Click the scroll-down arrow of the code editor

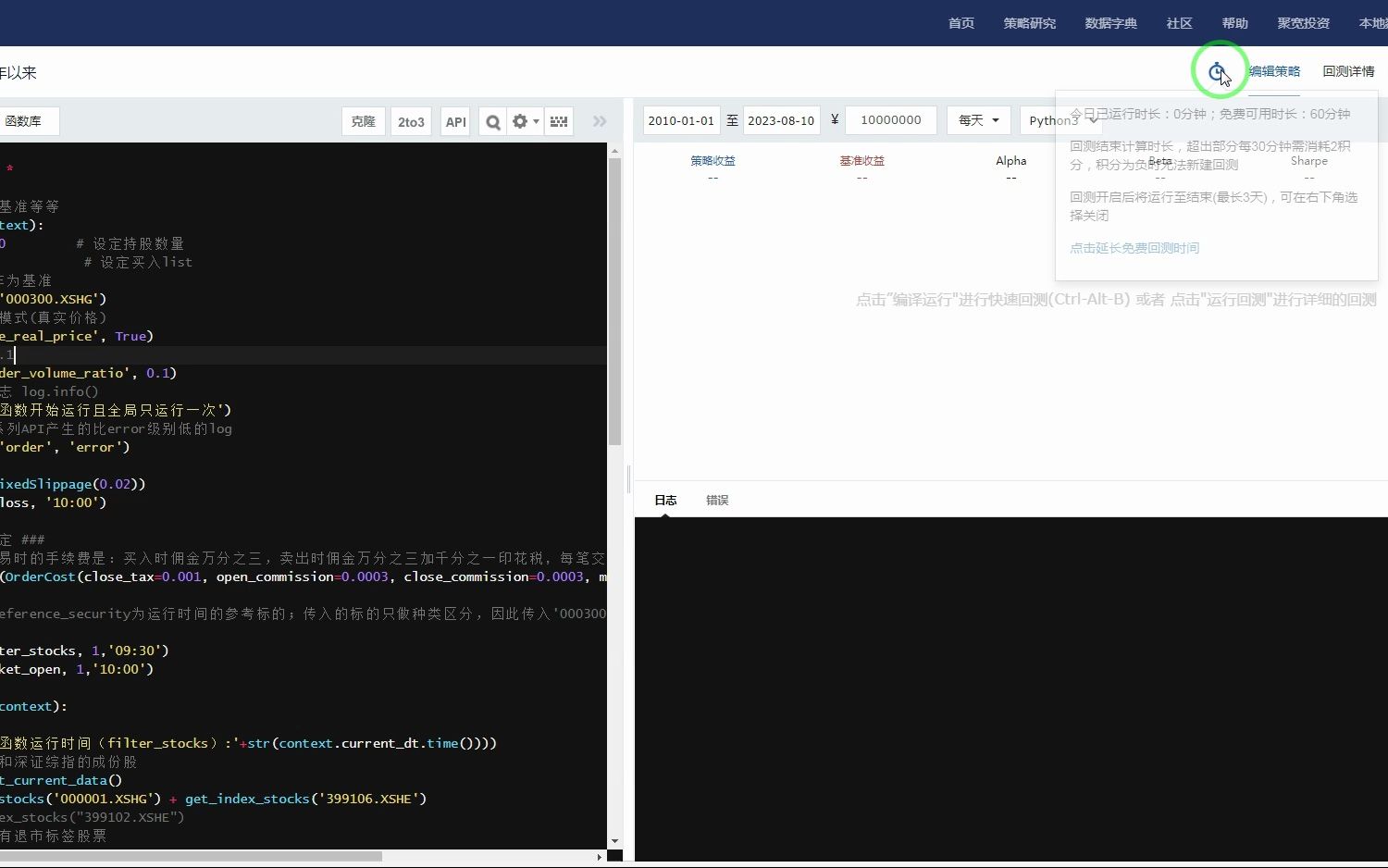point(614,841)
